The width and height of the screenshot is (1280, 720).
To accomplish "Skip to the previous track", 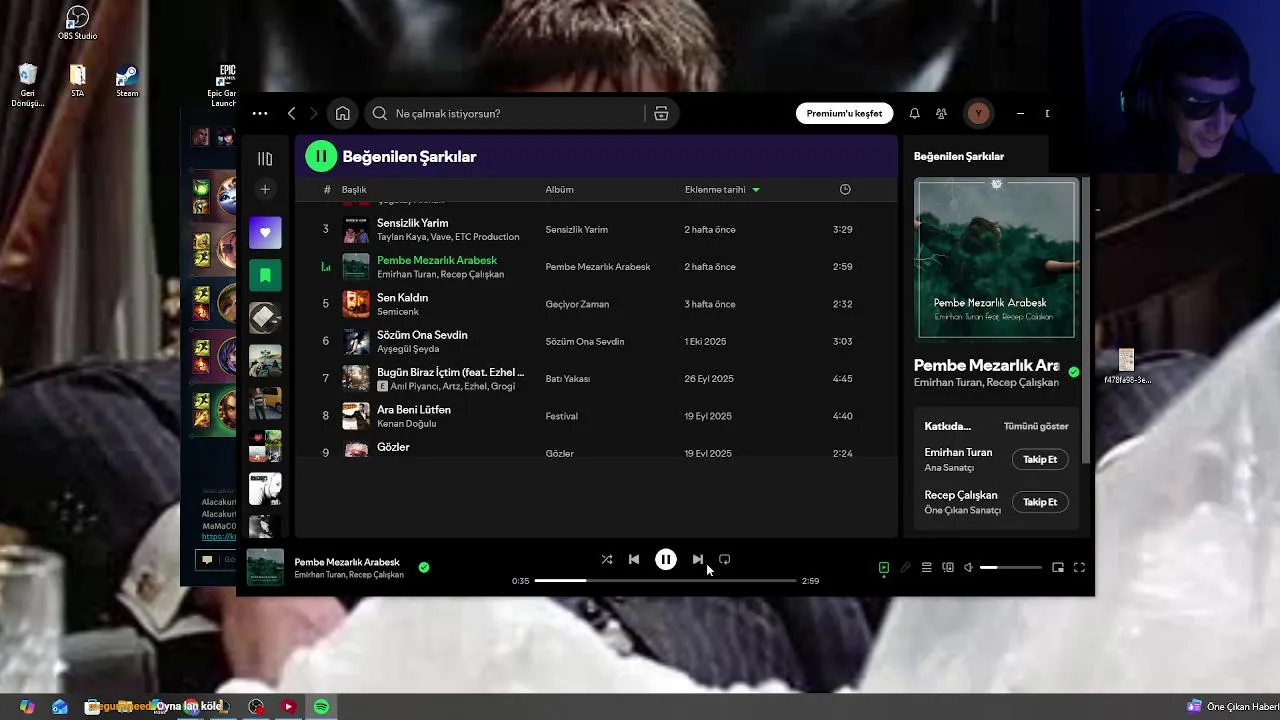I will [x=634, y=560].
